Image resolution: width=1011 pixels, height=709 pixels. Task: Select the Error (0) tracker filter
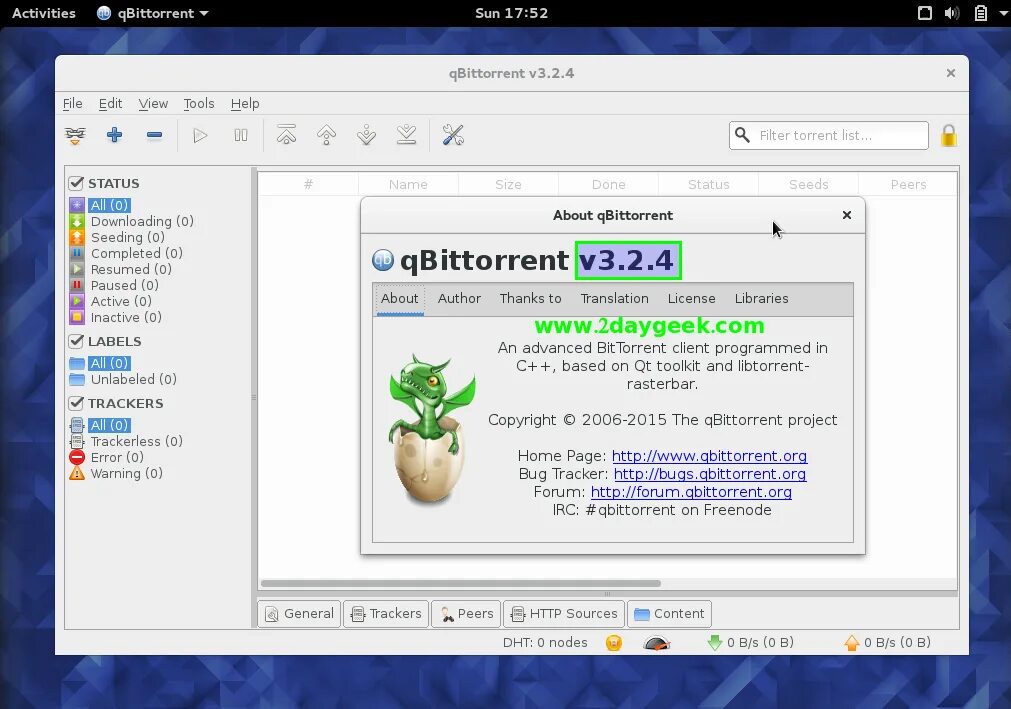tap(117, 458)
